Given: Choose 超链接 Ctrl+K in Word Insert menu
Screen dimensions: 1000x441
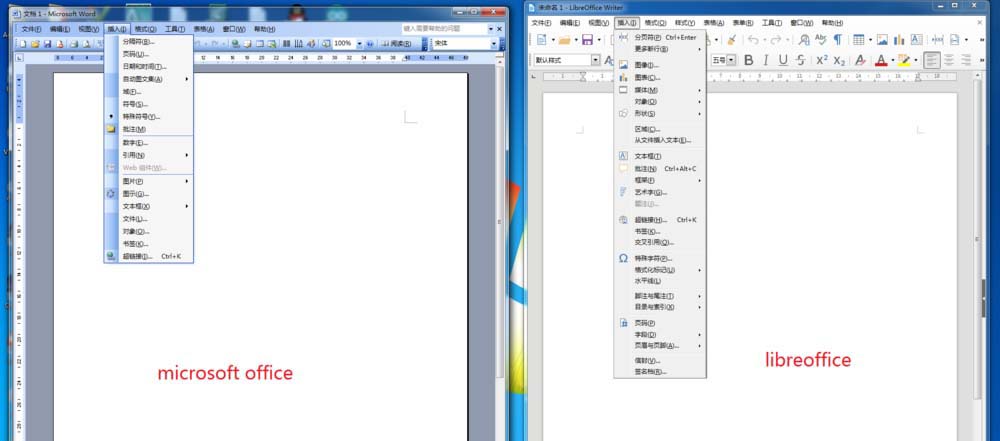Looking at the screenshot, I should click(149, 257).
